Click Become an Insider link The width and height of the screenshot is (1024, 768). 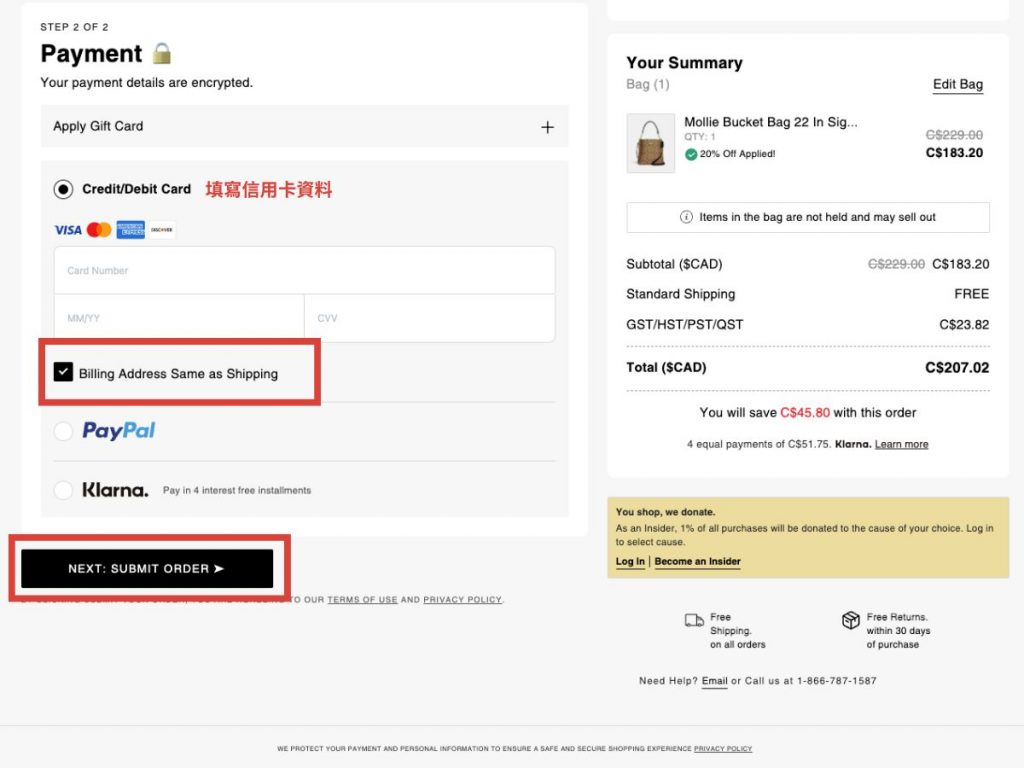click(697, 562)
